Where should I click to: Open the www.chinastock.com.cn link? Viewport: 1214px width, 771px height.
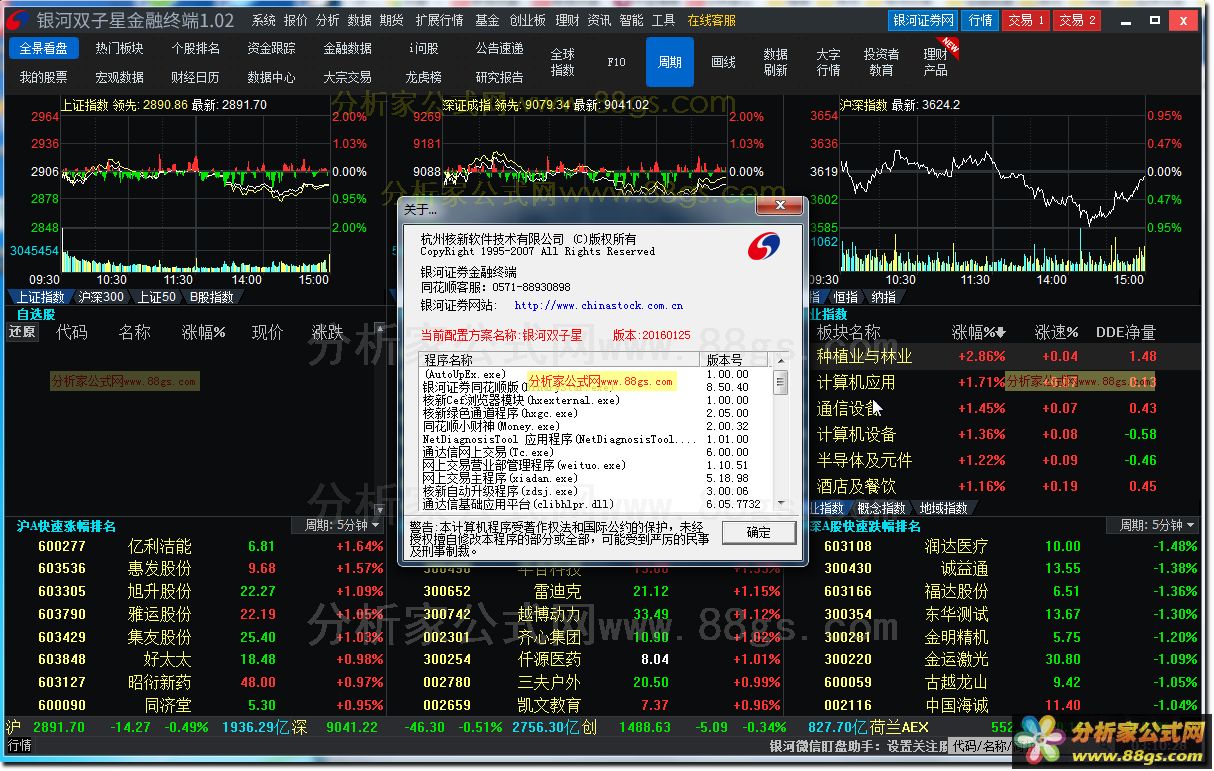(598, 305)
